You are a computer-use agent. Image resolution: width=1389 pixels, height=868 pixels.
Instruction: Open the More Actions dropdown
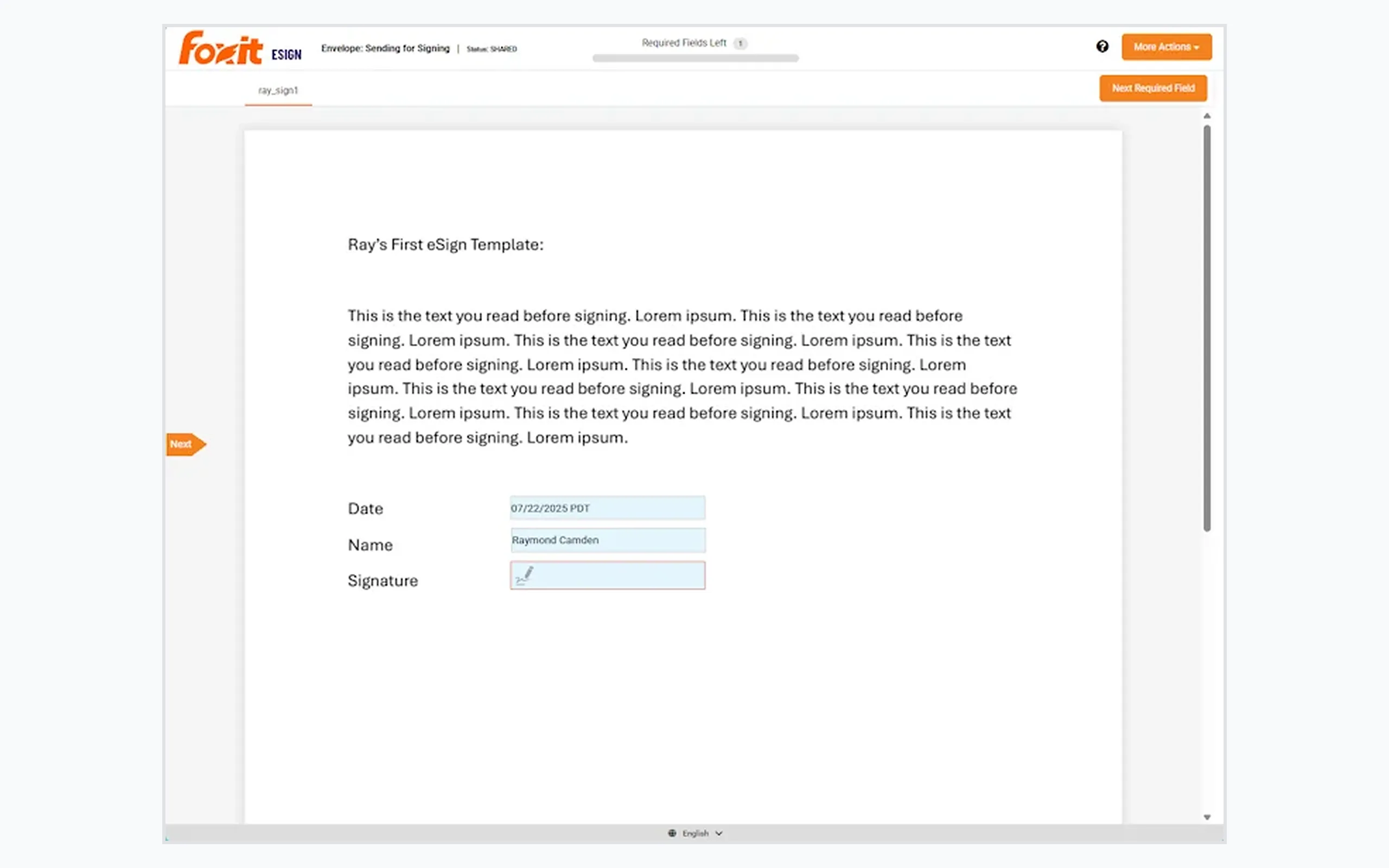click(x=1167, y=47)
